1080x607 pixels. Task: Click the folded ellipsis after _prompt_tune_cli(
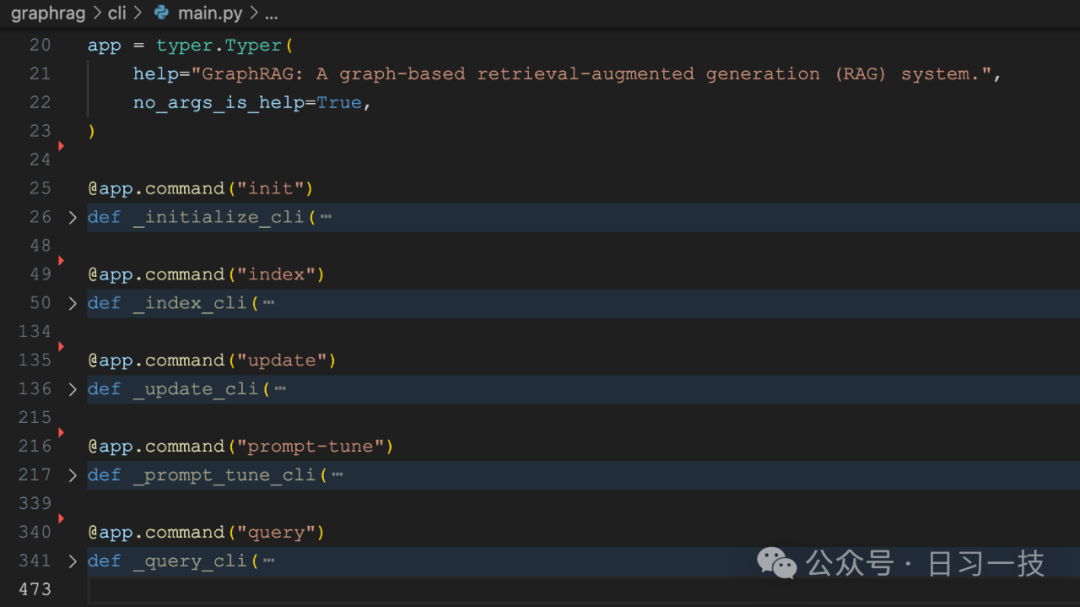[337, 475]
